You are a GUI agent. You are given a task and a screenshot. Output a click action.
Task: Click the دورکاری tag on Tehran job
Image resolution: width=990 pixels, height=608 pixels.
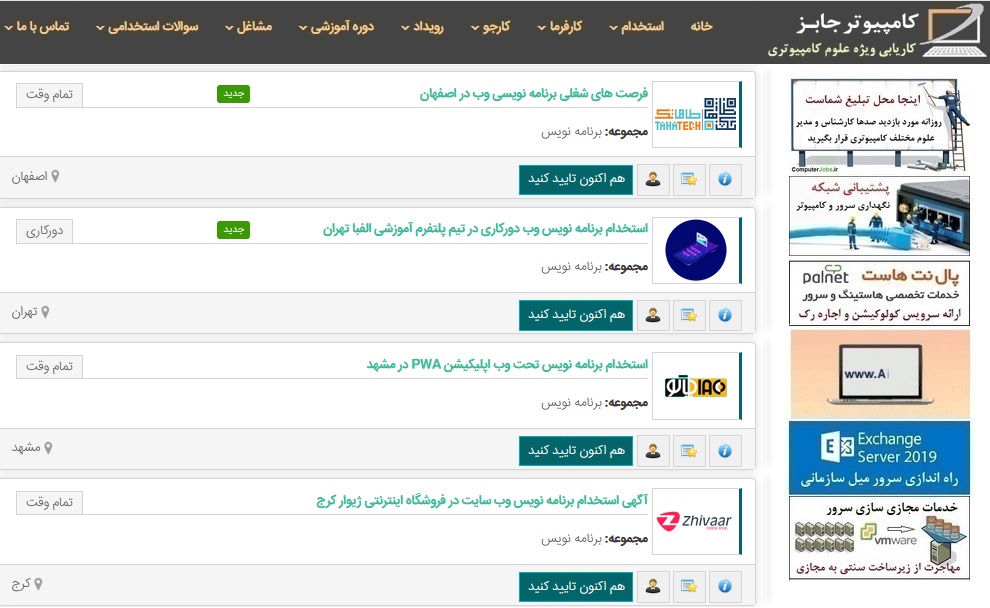tap(44, 231)
